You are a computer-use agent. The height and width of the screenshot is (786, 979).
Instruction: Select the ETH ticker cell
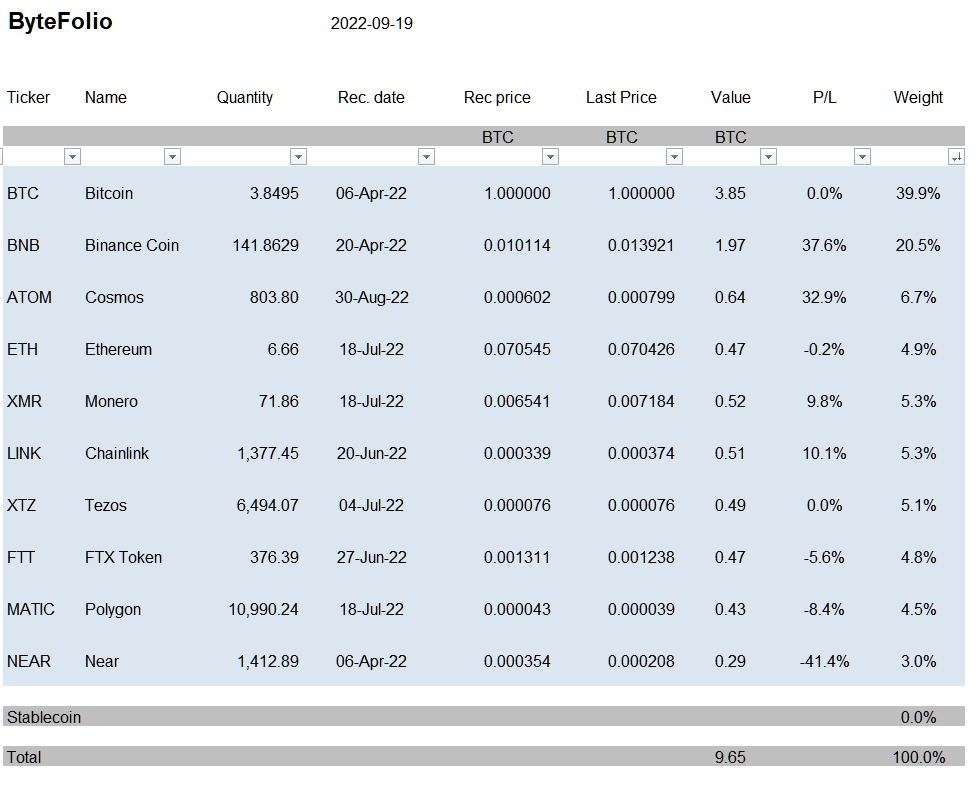[22, 349]
